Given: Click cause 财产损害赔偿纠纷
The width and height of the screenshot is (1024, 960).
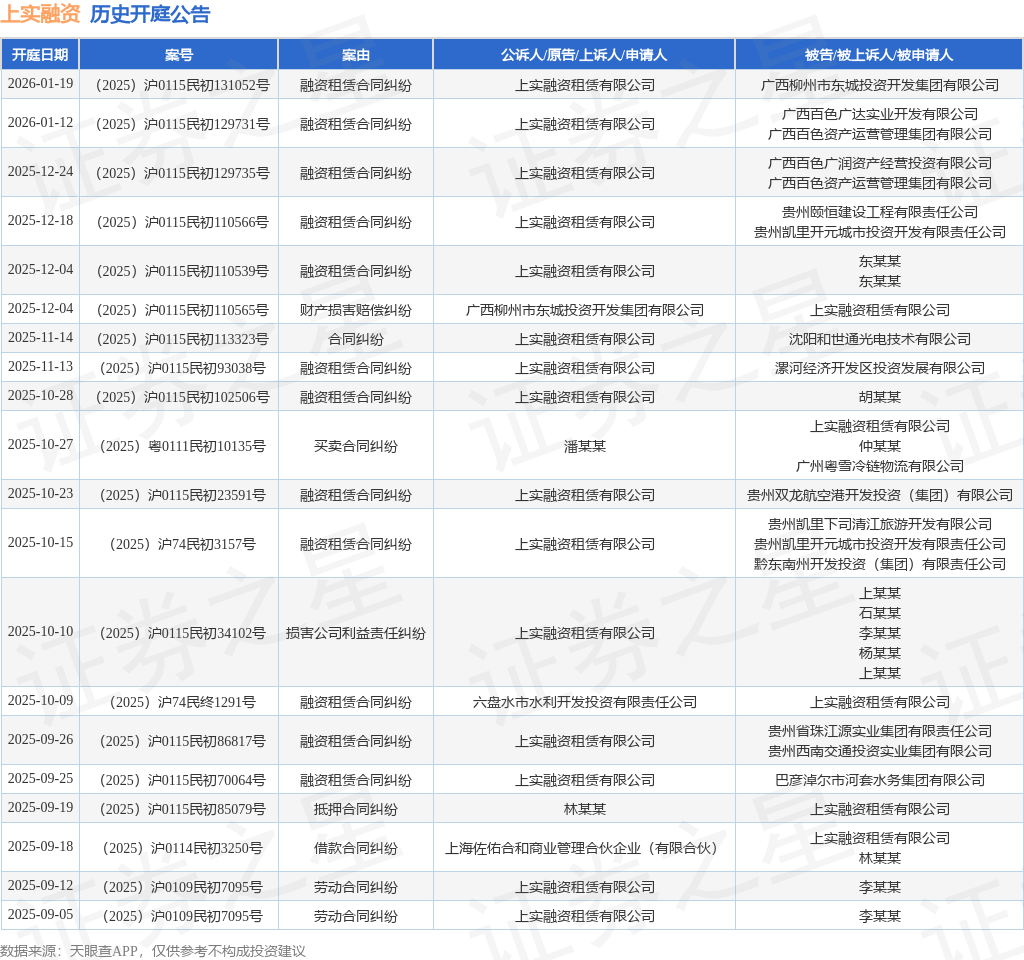Looking at the screenshot, I should pyautogui.click(x=355, y=310).
